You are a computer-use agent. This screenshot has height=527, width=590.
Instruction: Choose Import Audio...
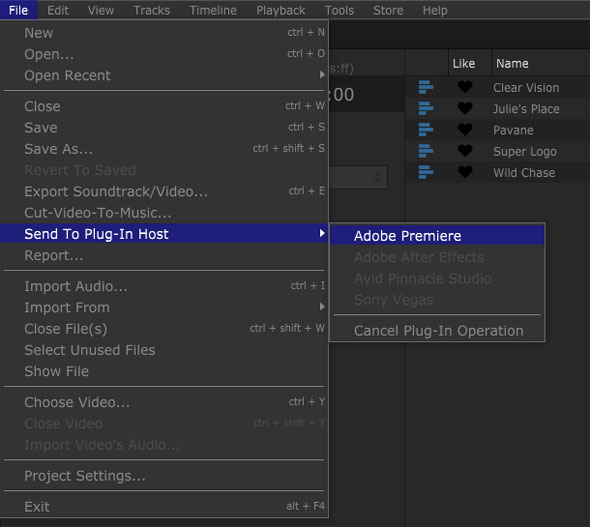[164, 286]
